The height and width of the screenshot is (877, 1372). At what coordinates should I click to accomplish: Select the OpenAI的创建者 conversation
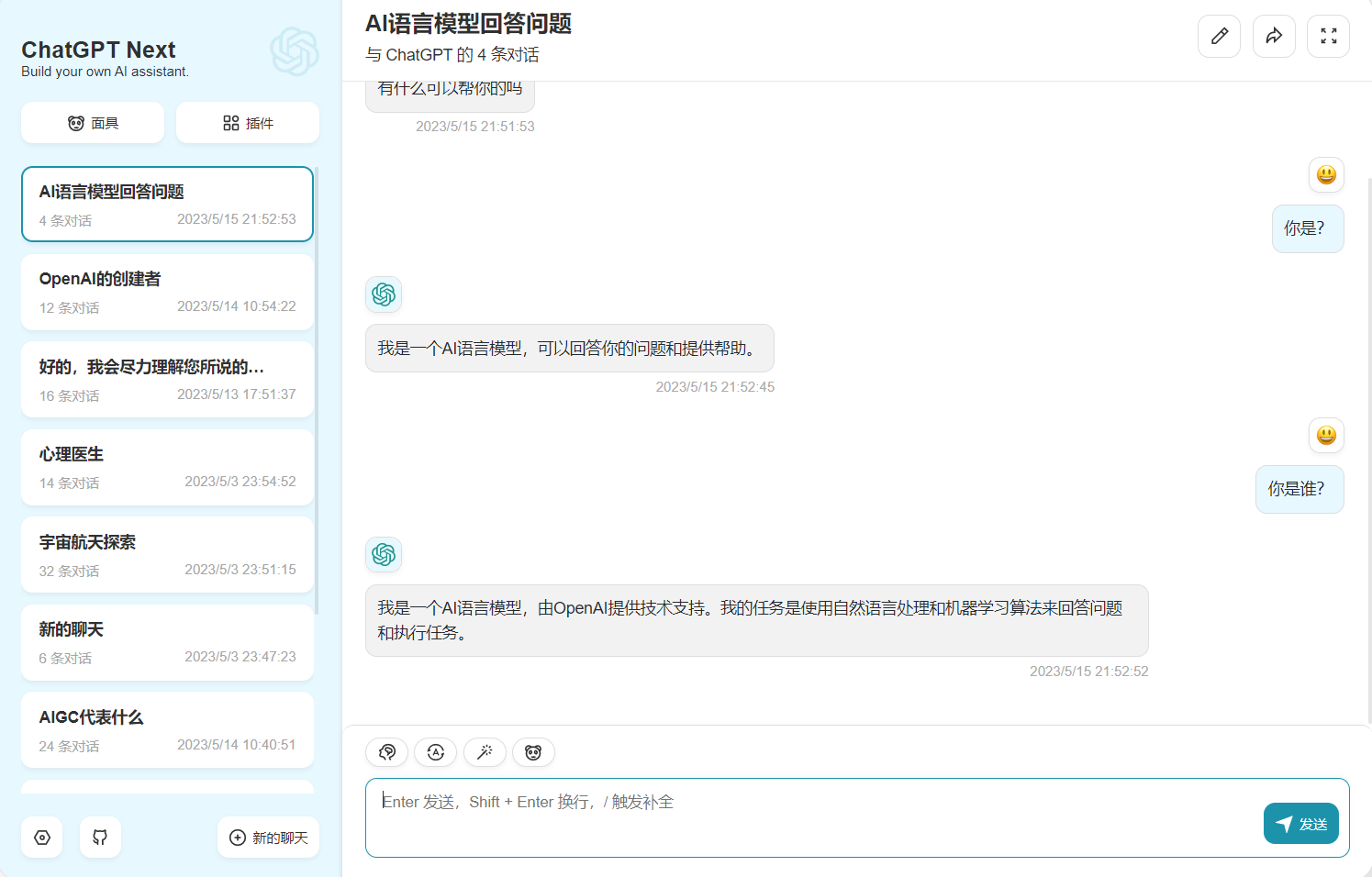click(x=167, y=292)
